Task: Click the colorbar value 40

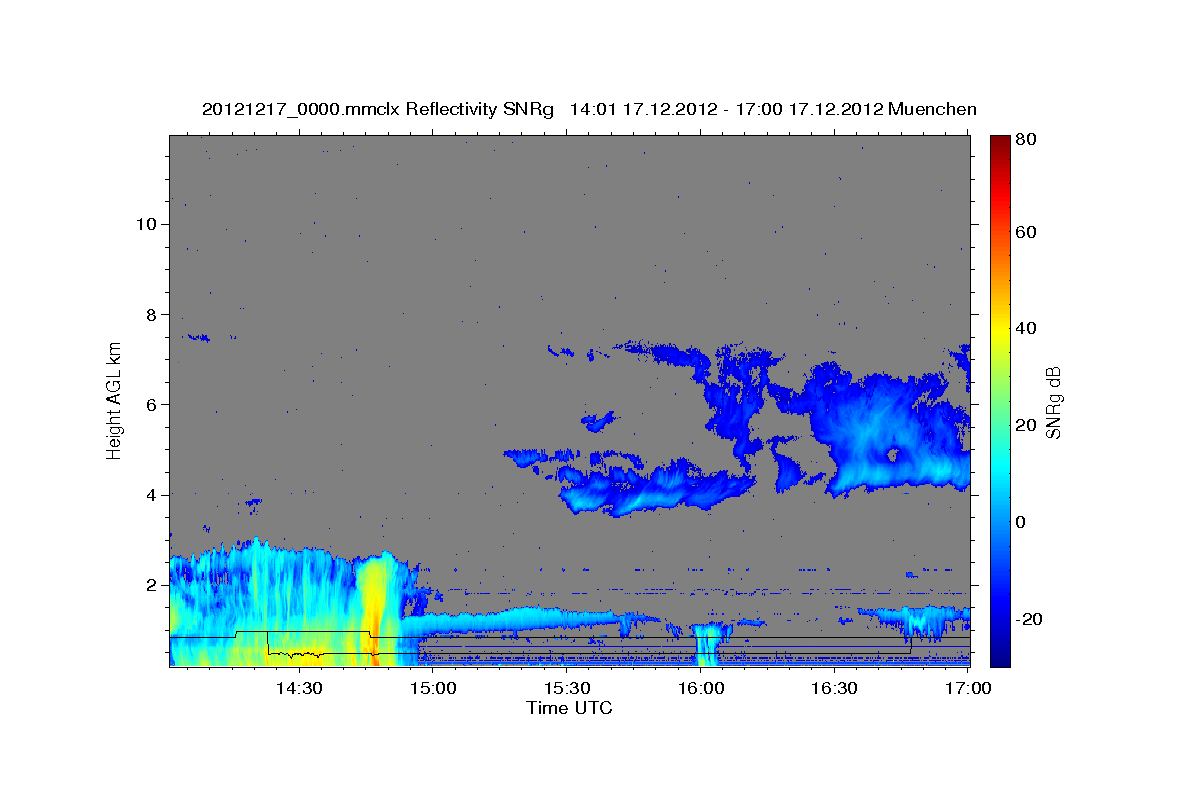Action: [x=1024, y=329]
